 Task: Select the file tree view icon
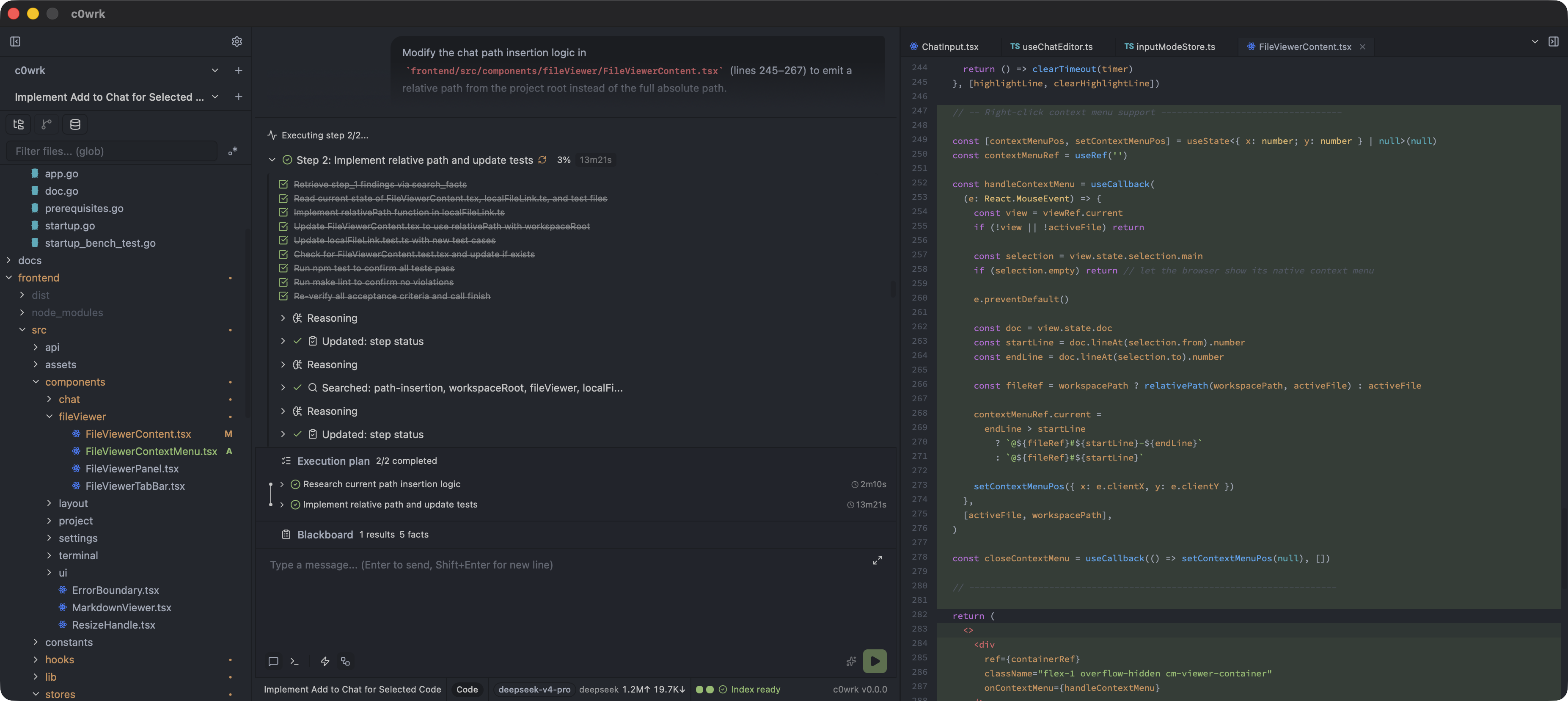[x=19, y=124]
